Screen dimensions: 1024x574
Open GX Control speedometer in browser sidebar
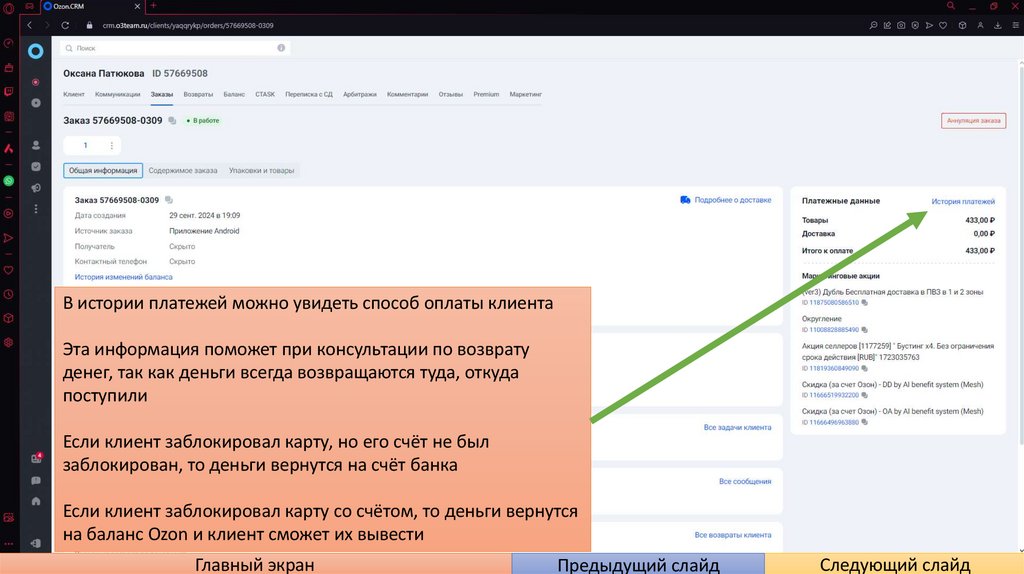pos(8,43)
